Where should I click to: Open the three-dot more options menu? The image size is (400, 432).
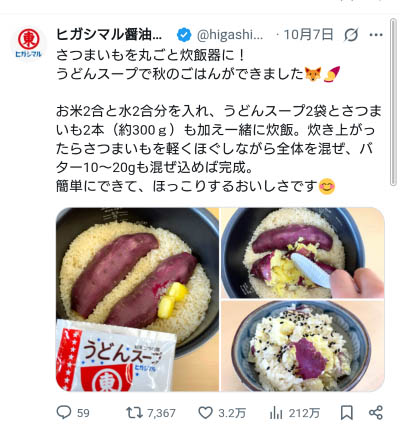376,35
